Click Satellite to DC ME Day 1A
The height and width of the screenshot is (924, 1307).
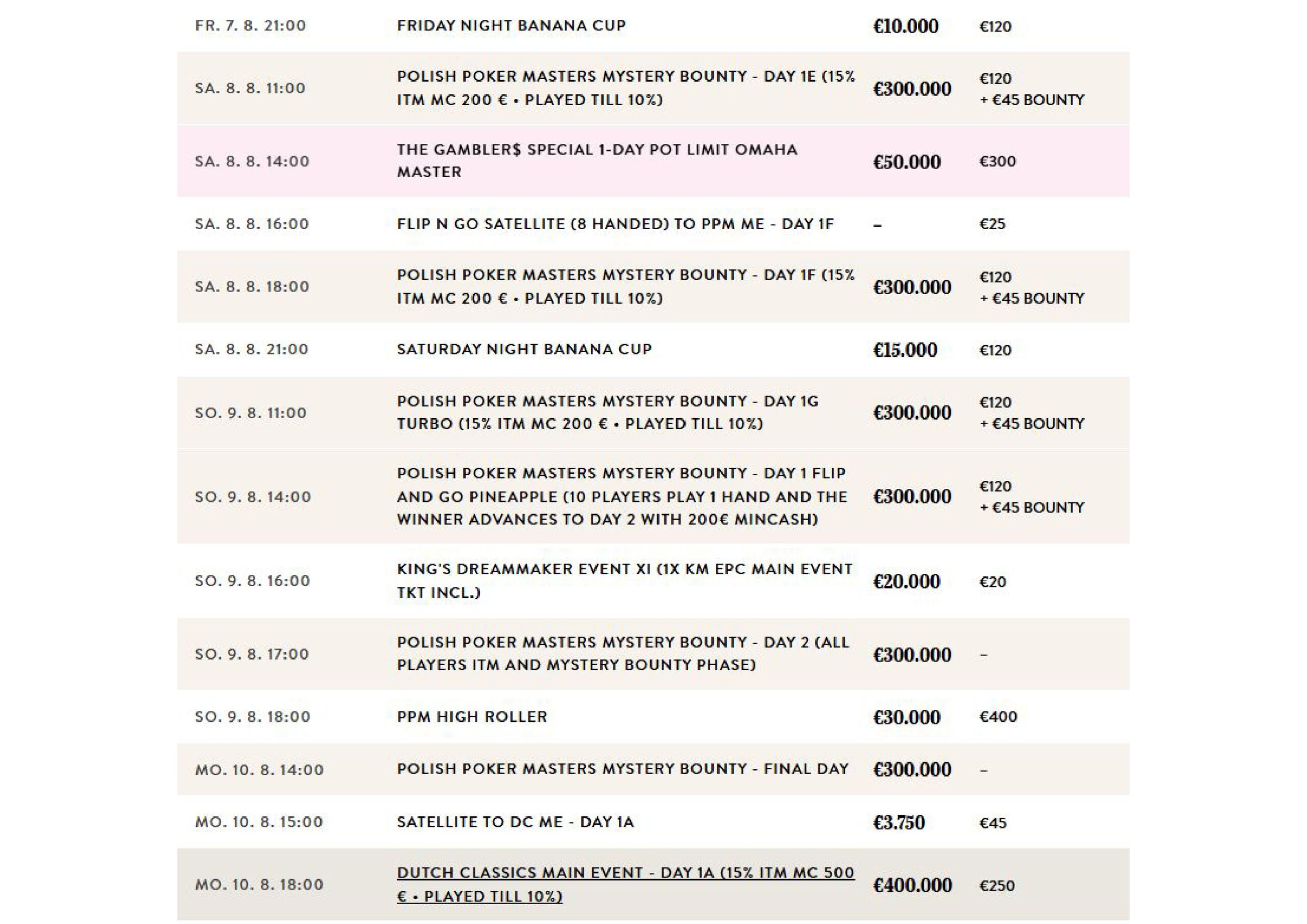click(x=515, y=821)
